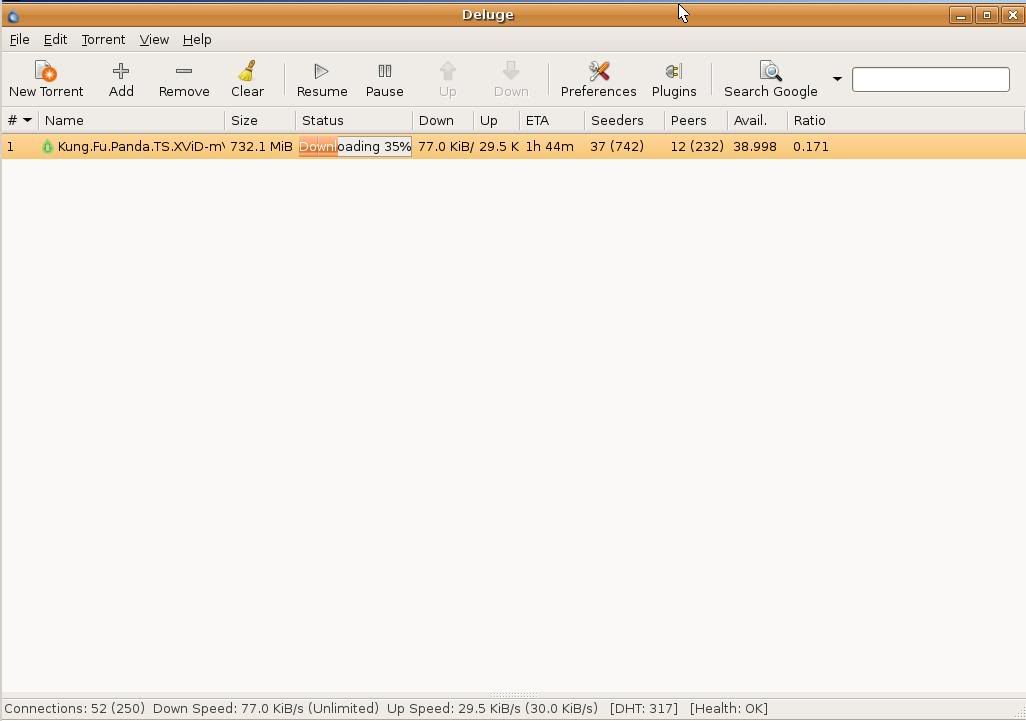The image size is (1026, 721).
Task: Click the green torrent status icon beside Kung.Fu.Panda
Action: click(x=47, y=147)
